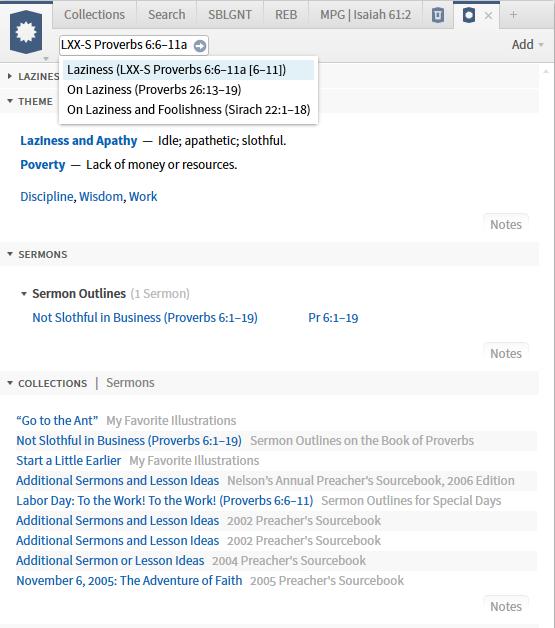This screenshot has width=555, height=628.
Task: Open "Go to the Ant" illustration link
Action: tap(57, 421)
